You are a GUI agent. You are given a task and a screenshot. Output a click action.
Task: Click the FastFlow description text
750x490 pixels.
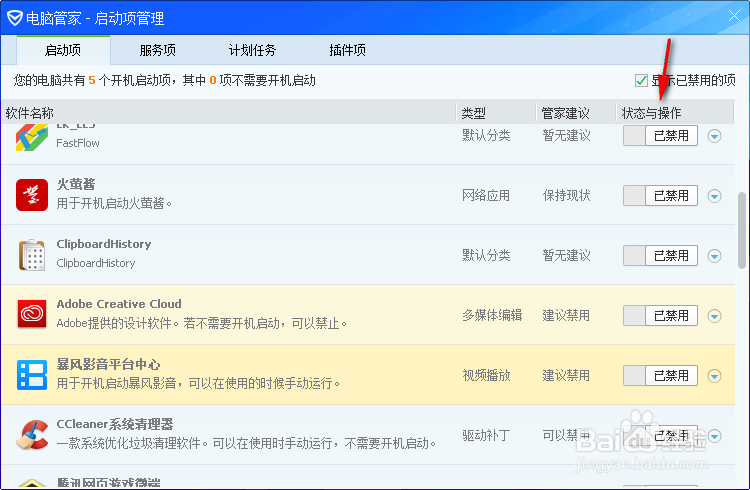point(78,143)
